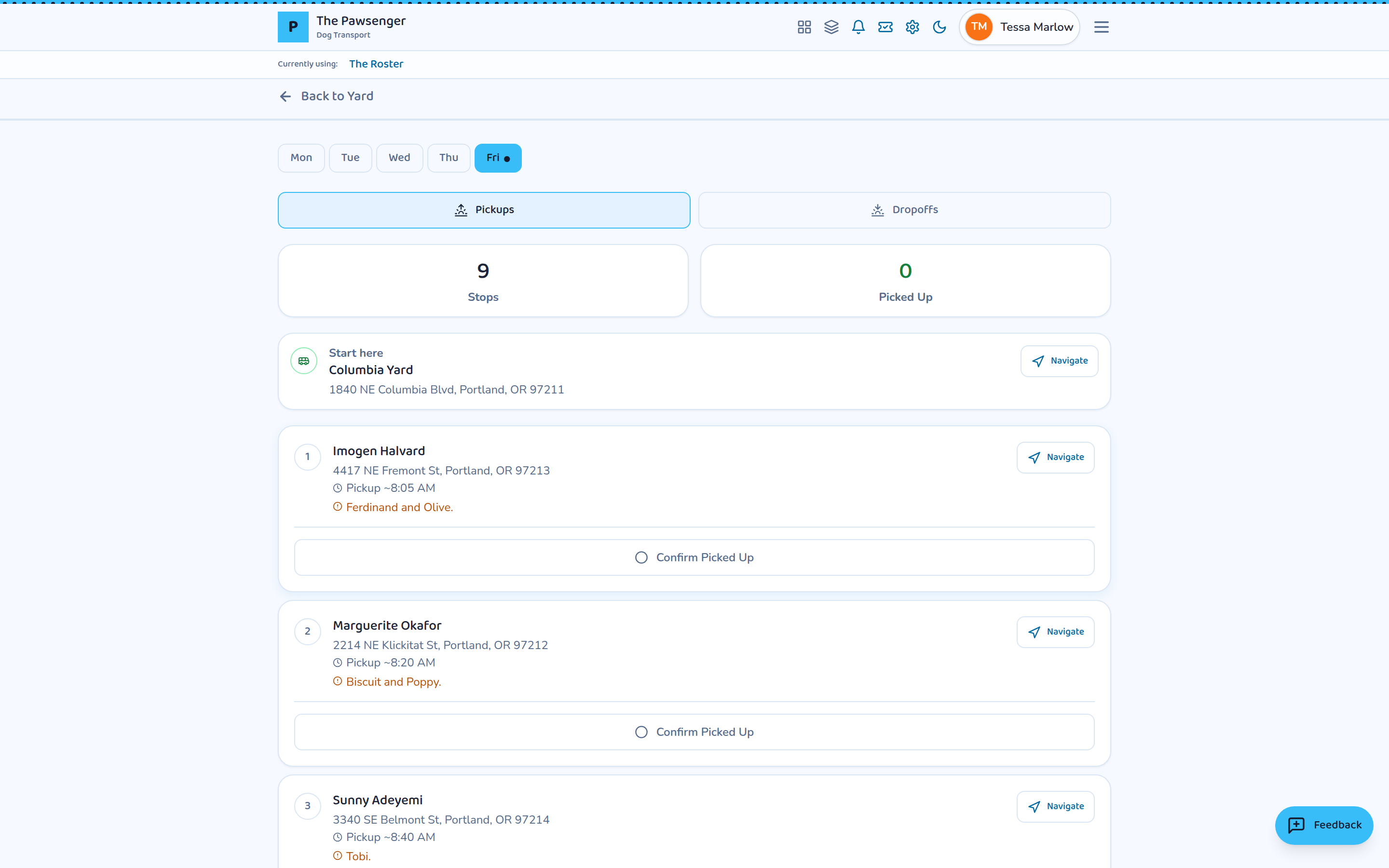This screenshot has width=1389, height=868.
Task: Open the hamburger menu
Action: 1101,27
